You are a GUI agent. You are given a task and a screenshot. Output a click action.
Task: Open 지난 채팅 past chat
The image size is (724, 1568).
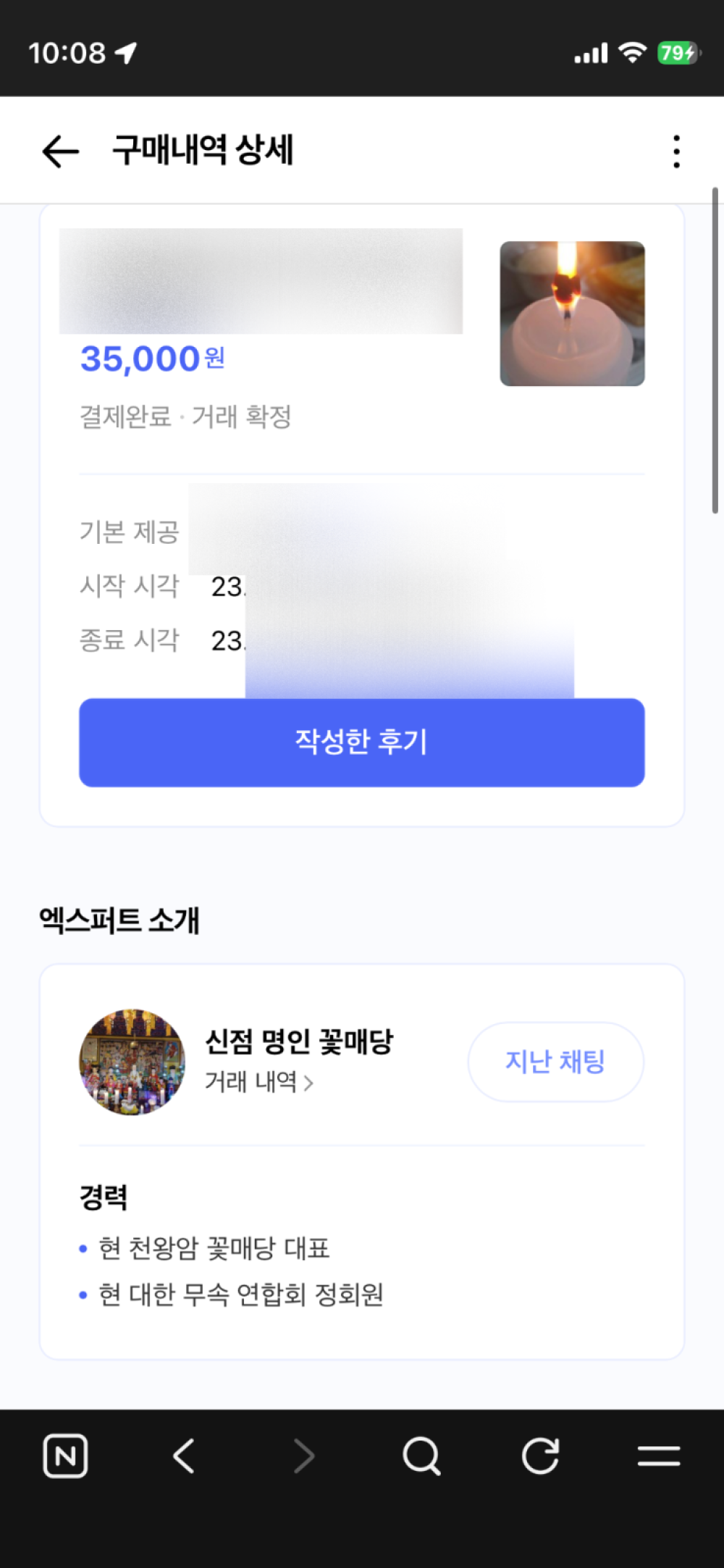(555, 1062)
